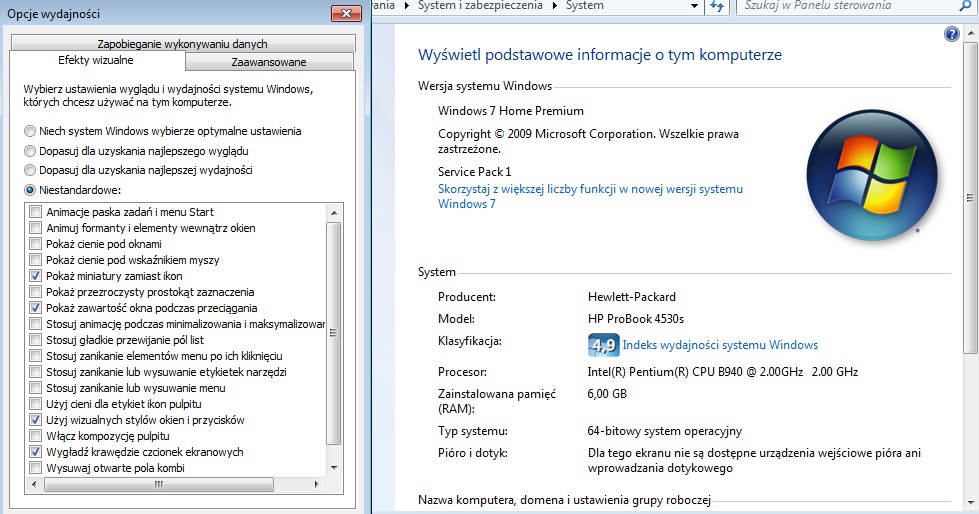Open the Control Panel help icon
The height and width of the screenshot is (514, 979).
(952, 34)
